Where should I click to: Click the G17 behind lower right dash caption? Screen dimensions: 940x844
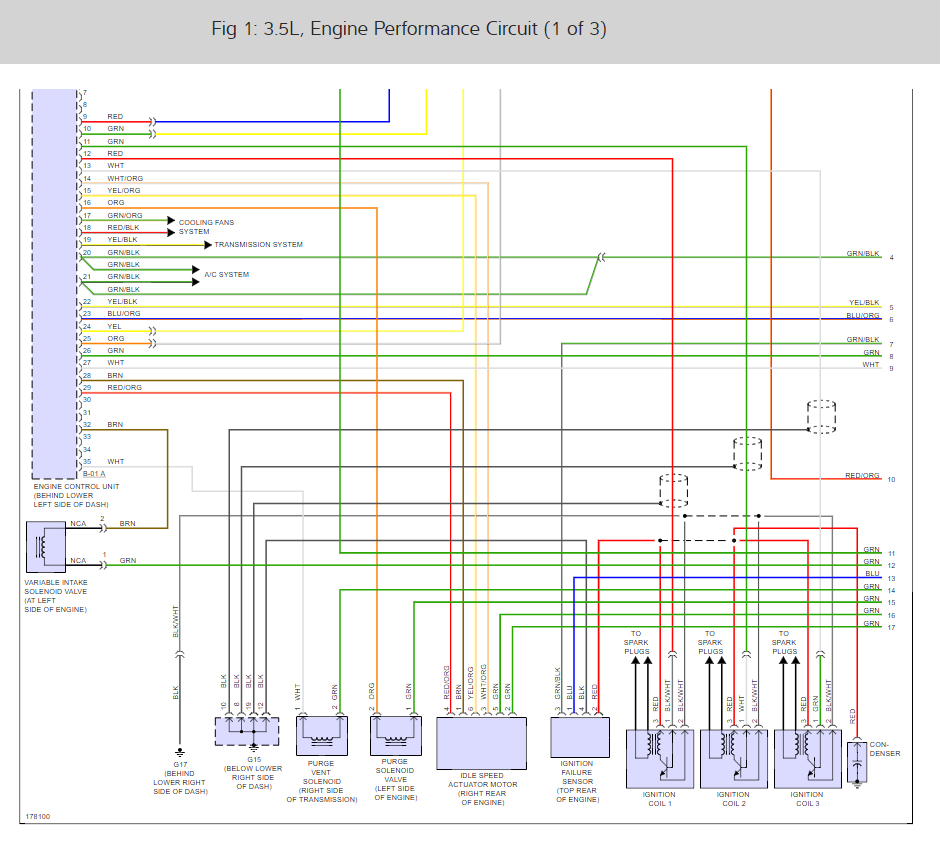[x=180, y=778]
